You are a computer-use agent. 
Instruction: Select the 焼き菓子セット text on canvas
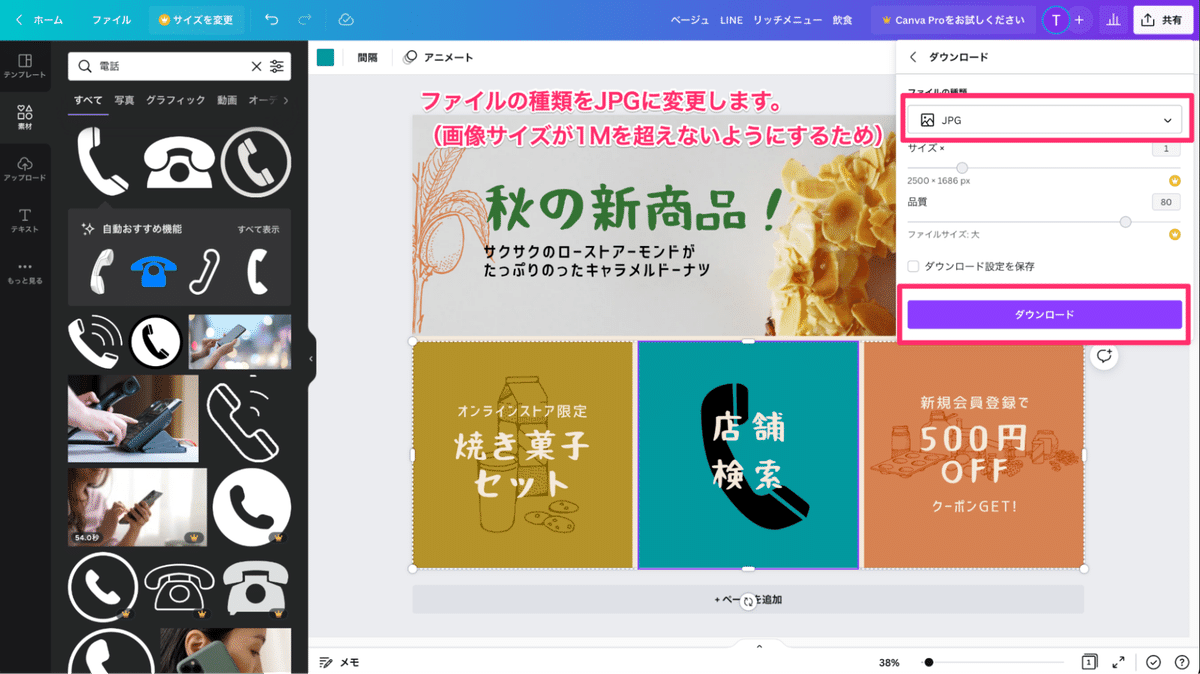521,465
